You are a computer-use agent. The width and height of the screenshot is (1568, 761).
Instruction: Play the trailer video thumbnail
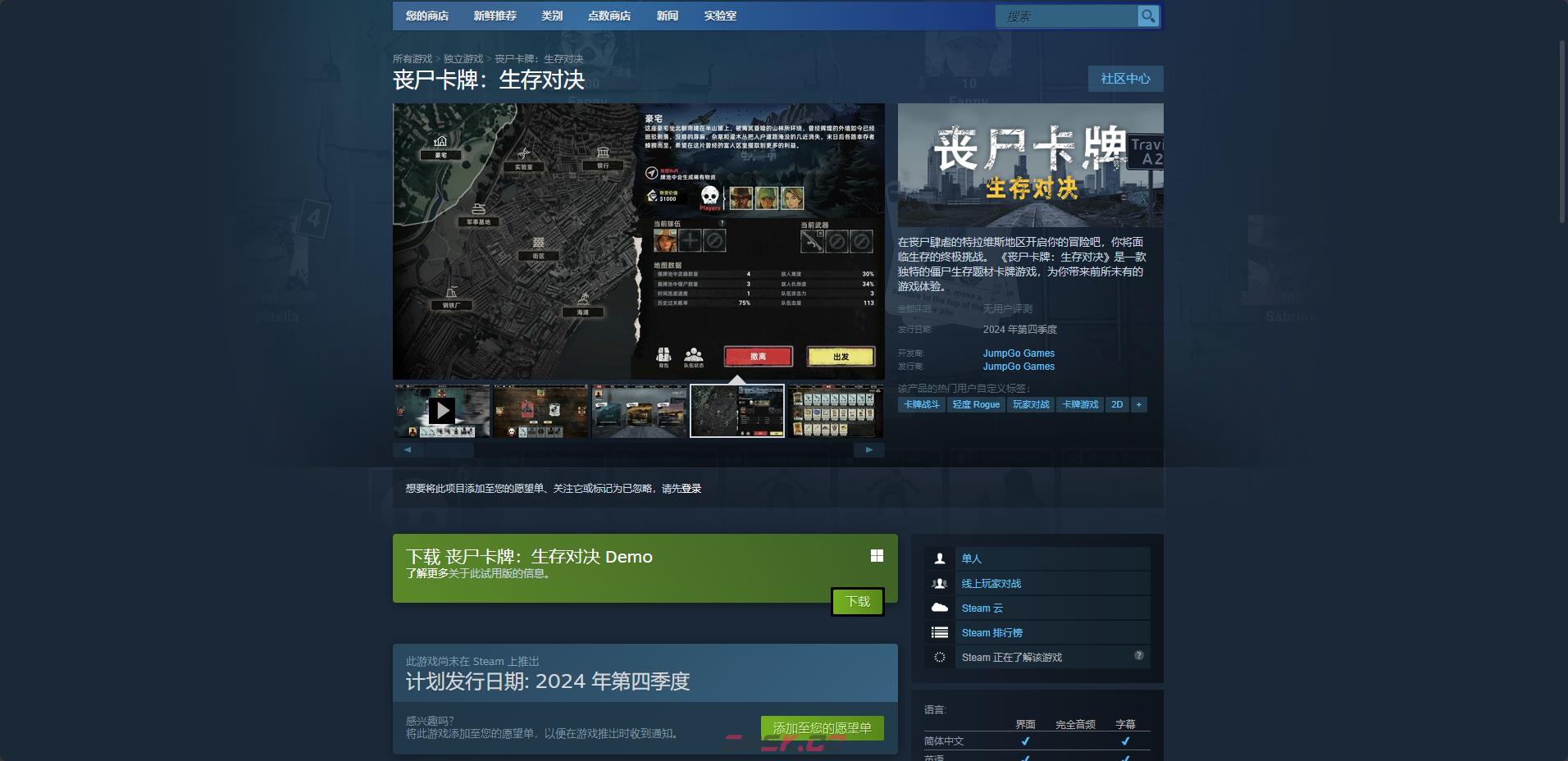point(442,411)
